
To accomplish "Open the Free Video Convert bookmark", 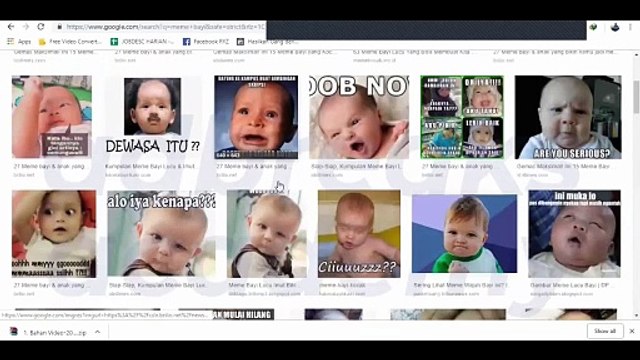I will (x=70, y=42).
